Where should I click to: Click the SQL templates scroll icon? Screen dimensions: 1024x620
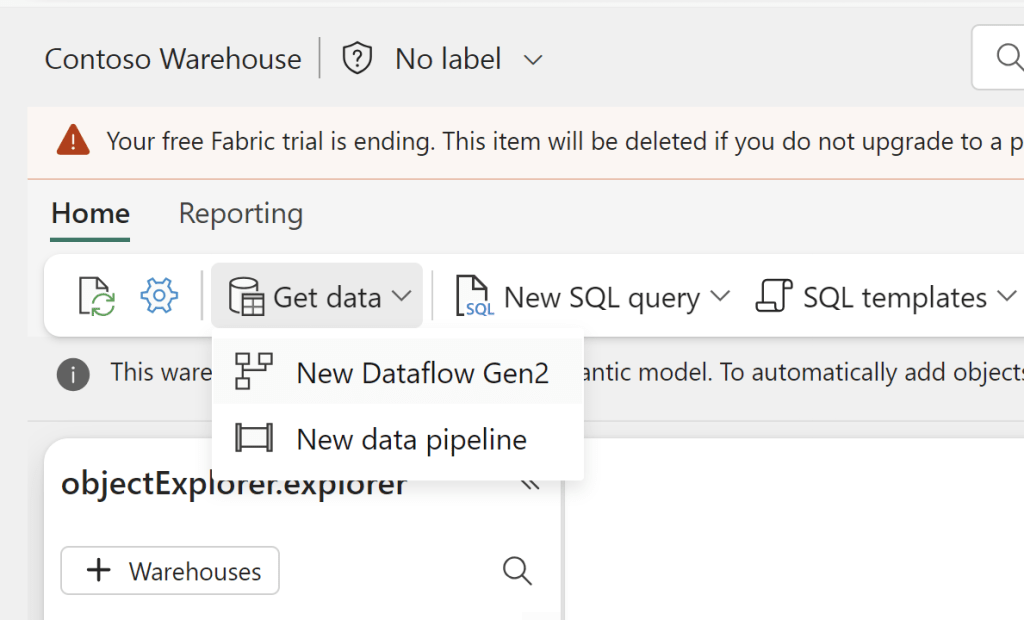coord(774,297)
